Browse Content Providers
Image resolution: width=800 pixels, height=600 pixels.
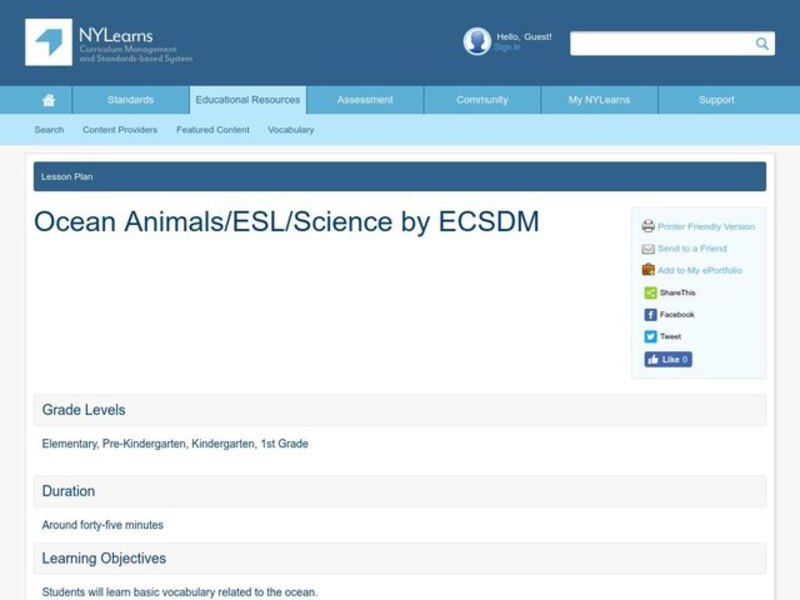pyautogui.click(x=119, y=129)
